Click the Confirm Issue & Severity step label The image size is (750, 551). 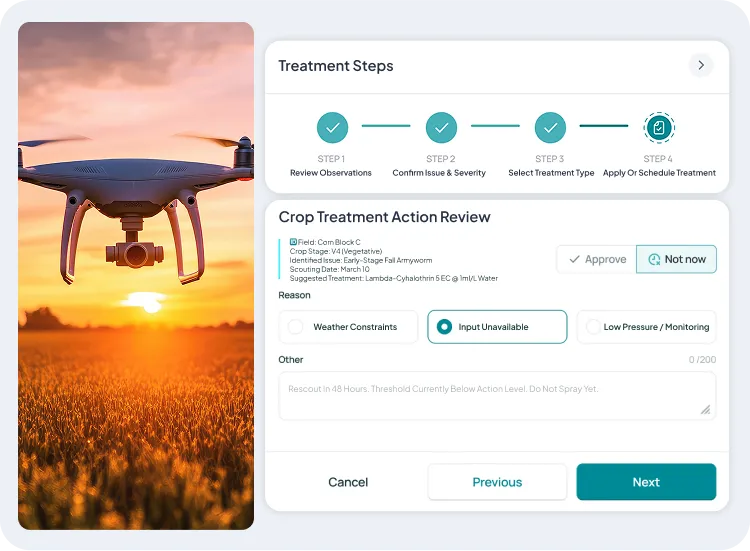pyautogui.click(x=439, y=173)
